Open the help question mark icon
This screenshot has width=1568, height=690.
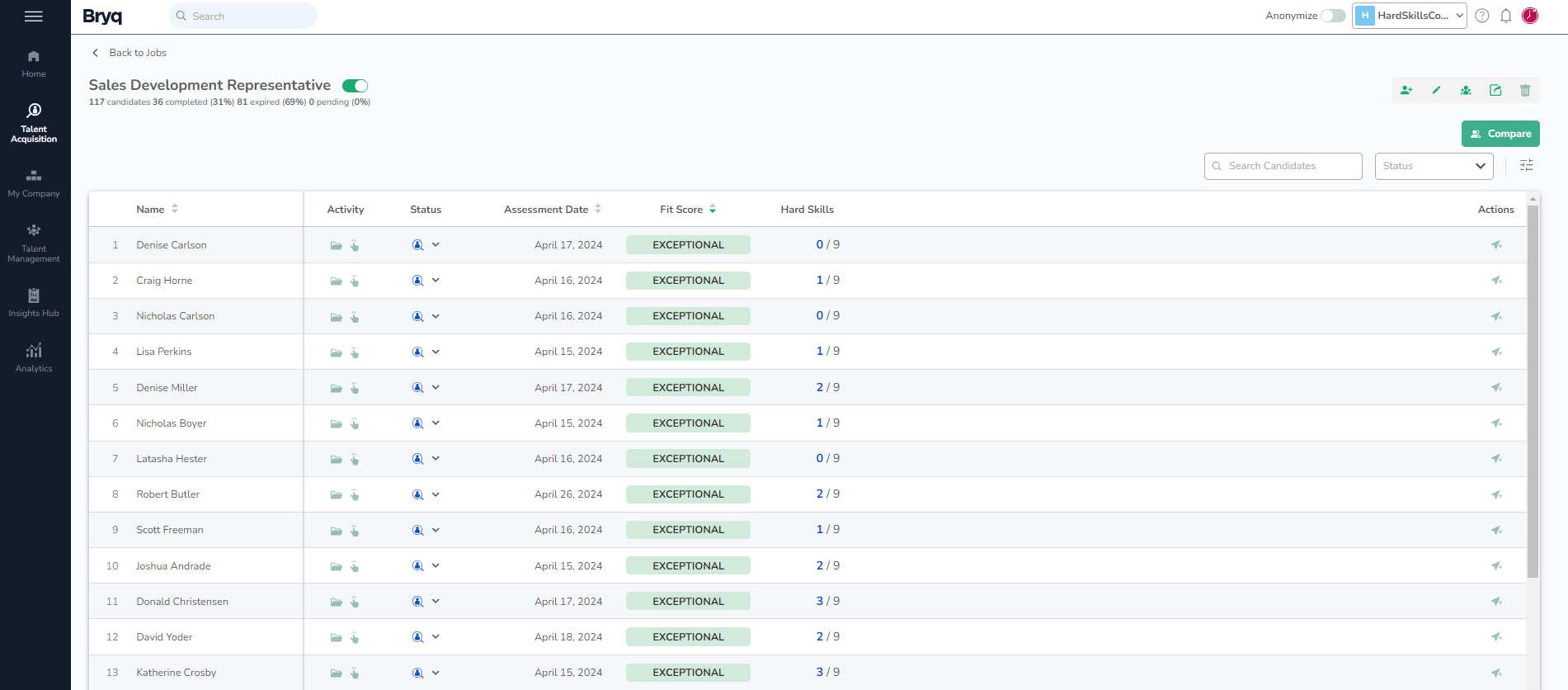coord(1482,16)
